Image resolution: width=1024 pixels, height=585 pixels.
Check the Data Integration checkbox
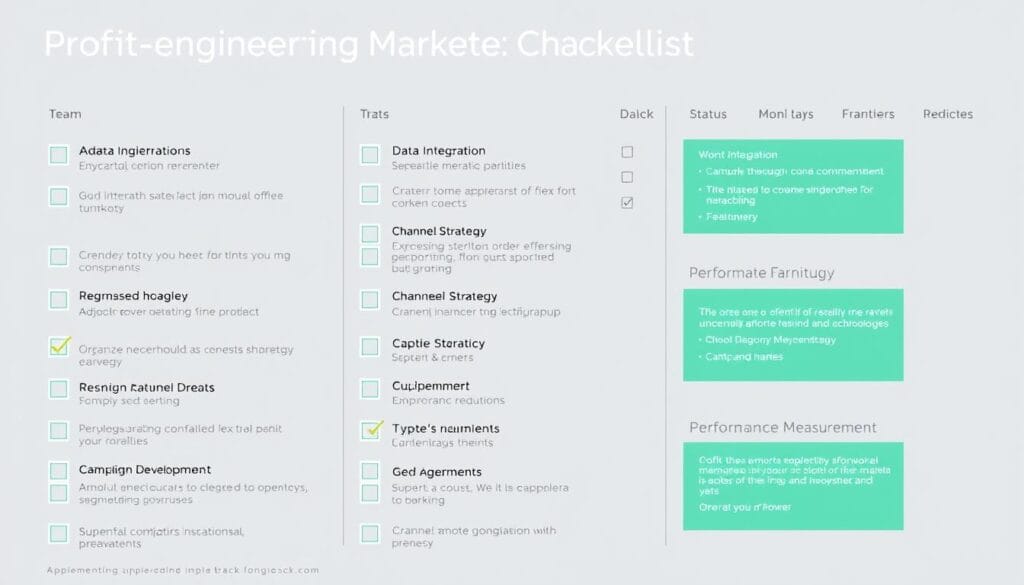[x=370, y=154]
